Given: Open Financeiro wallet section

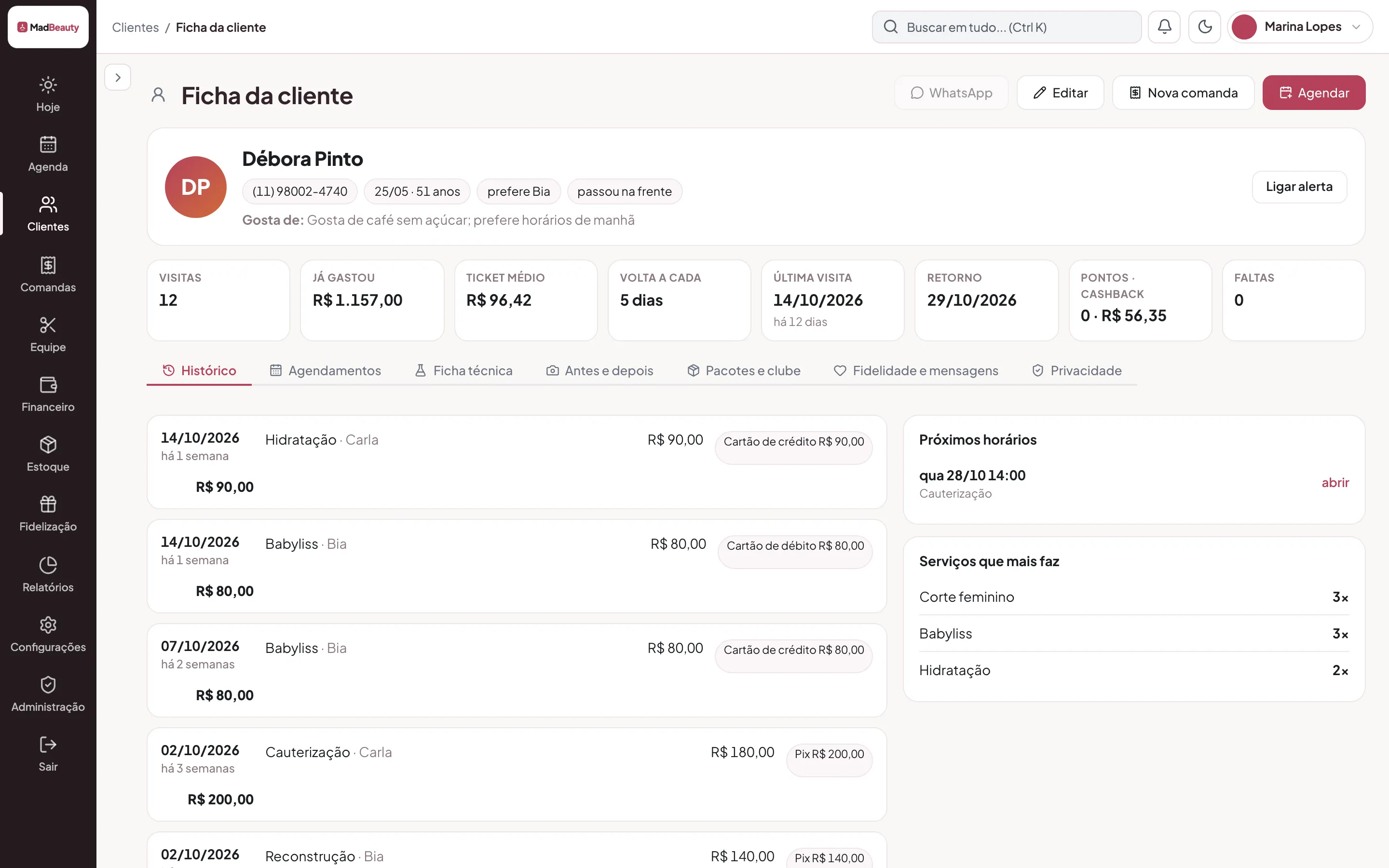Looking at the screenshot, I should click(48, 394).
